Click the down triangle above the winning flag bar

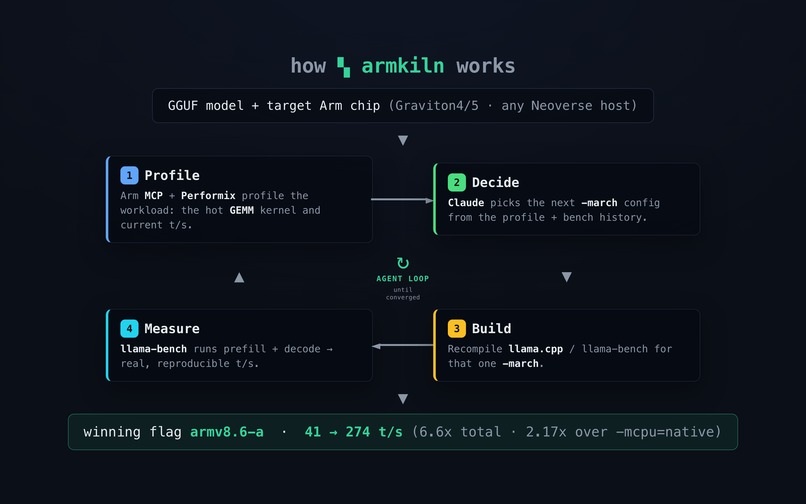403,399
